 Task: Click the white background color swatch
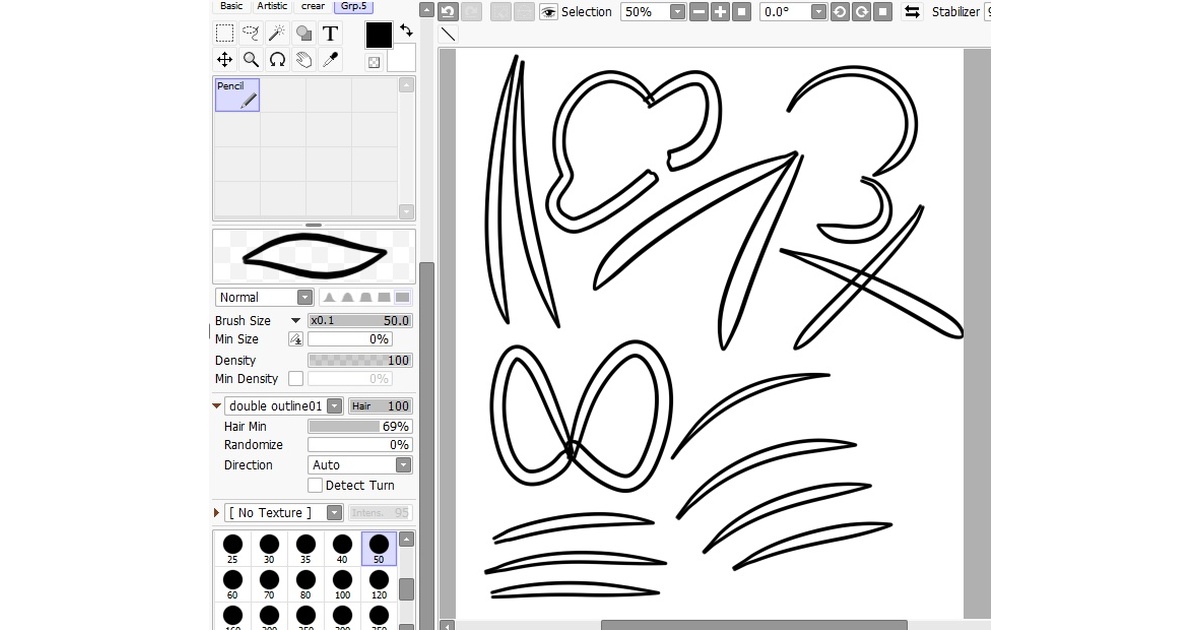[x=403, y=58]
